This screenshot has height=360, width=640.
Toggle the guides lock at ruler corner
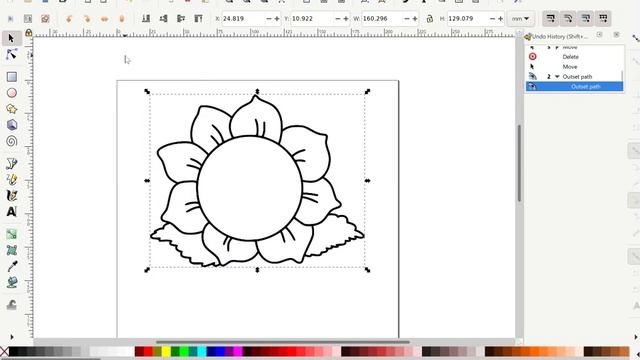click(x=29, y=33)
